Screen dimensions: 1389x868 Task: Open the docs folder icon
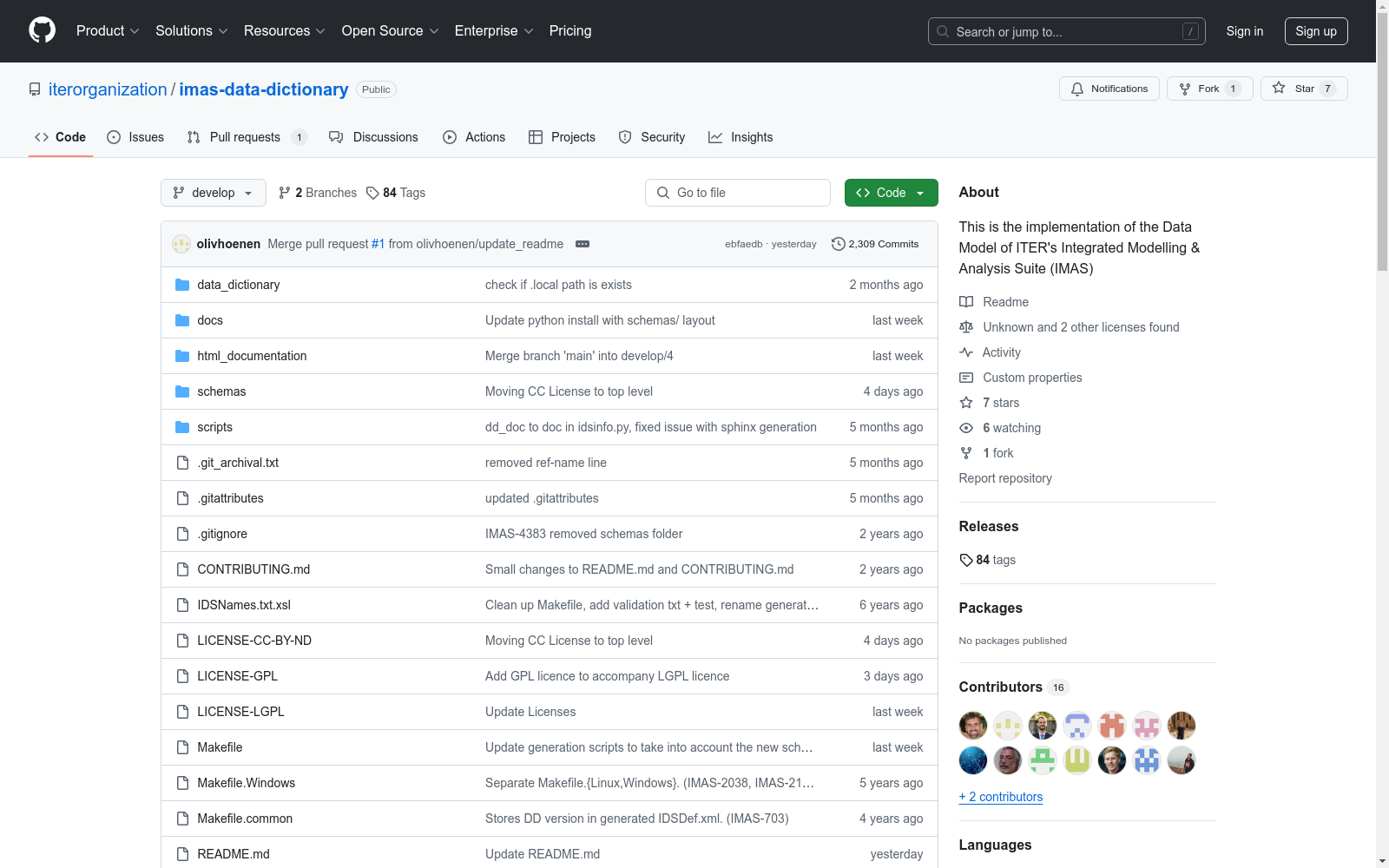coord(182,320)
